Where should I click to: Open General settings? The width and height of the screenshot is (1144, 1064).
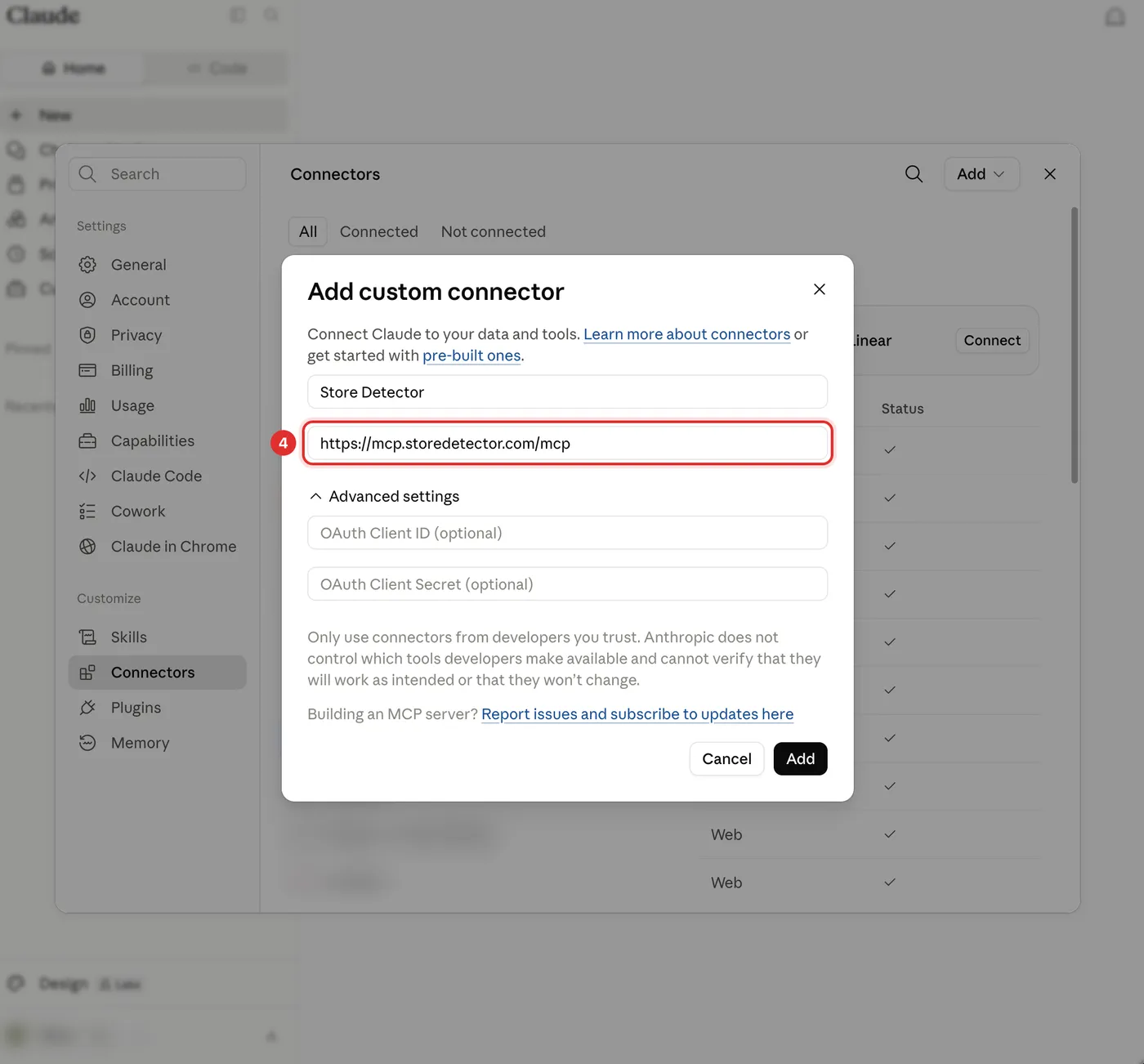point(158,265)
